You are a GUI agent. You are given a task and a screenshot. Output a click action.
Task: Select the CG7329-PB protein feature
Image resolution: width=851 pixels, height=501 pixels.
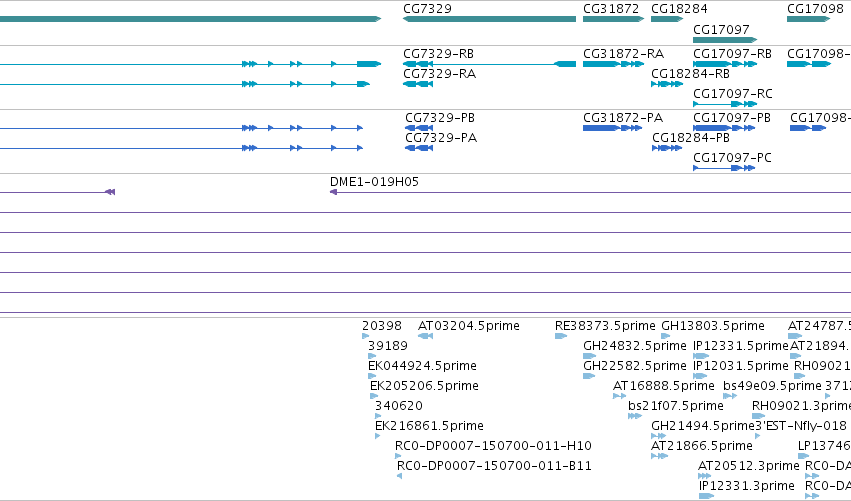(419, 128)
